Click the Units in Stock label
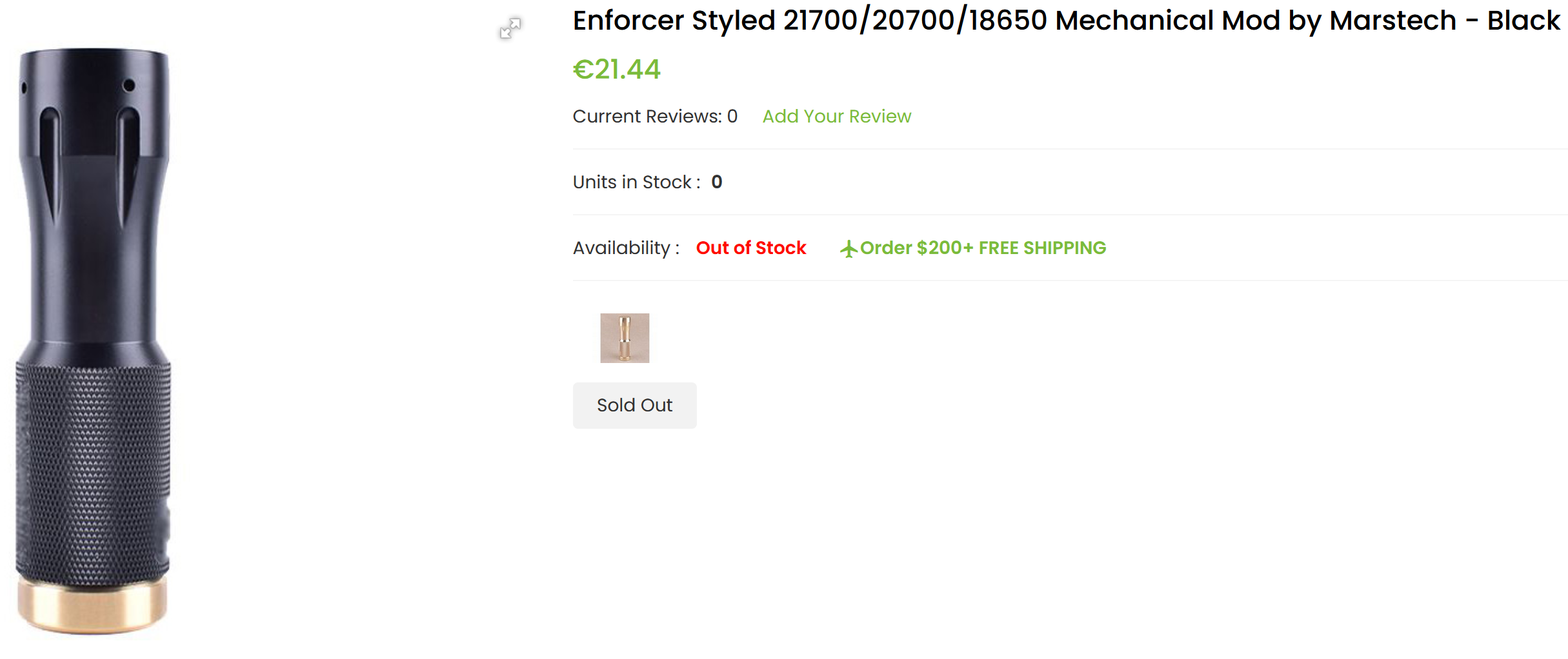This screenshot has height=659, width=1568. pos(636,182)
